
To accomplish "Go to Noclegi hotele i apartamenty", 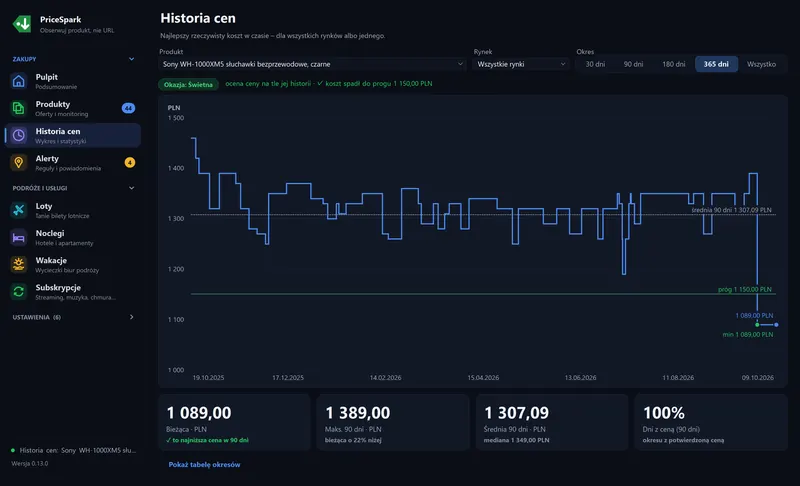I will tap(72, 237).
